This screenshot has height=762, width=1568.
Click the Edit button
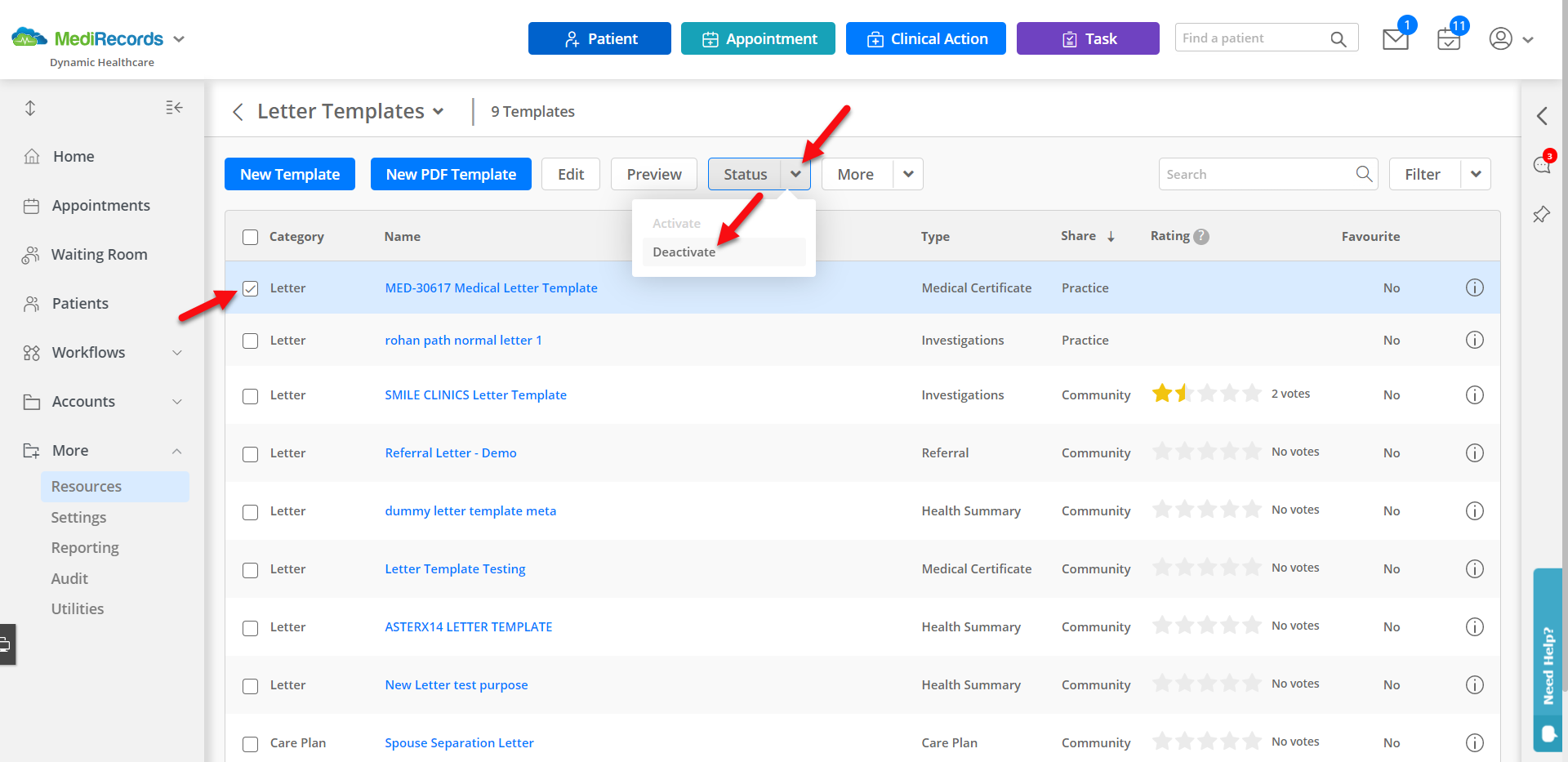point(571,174)
